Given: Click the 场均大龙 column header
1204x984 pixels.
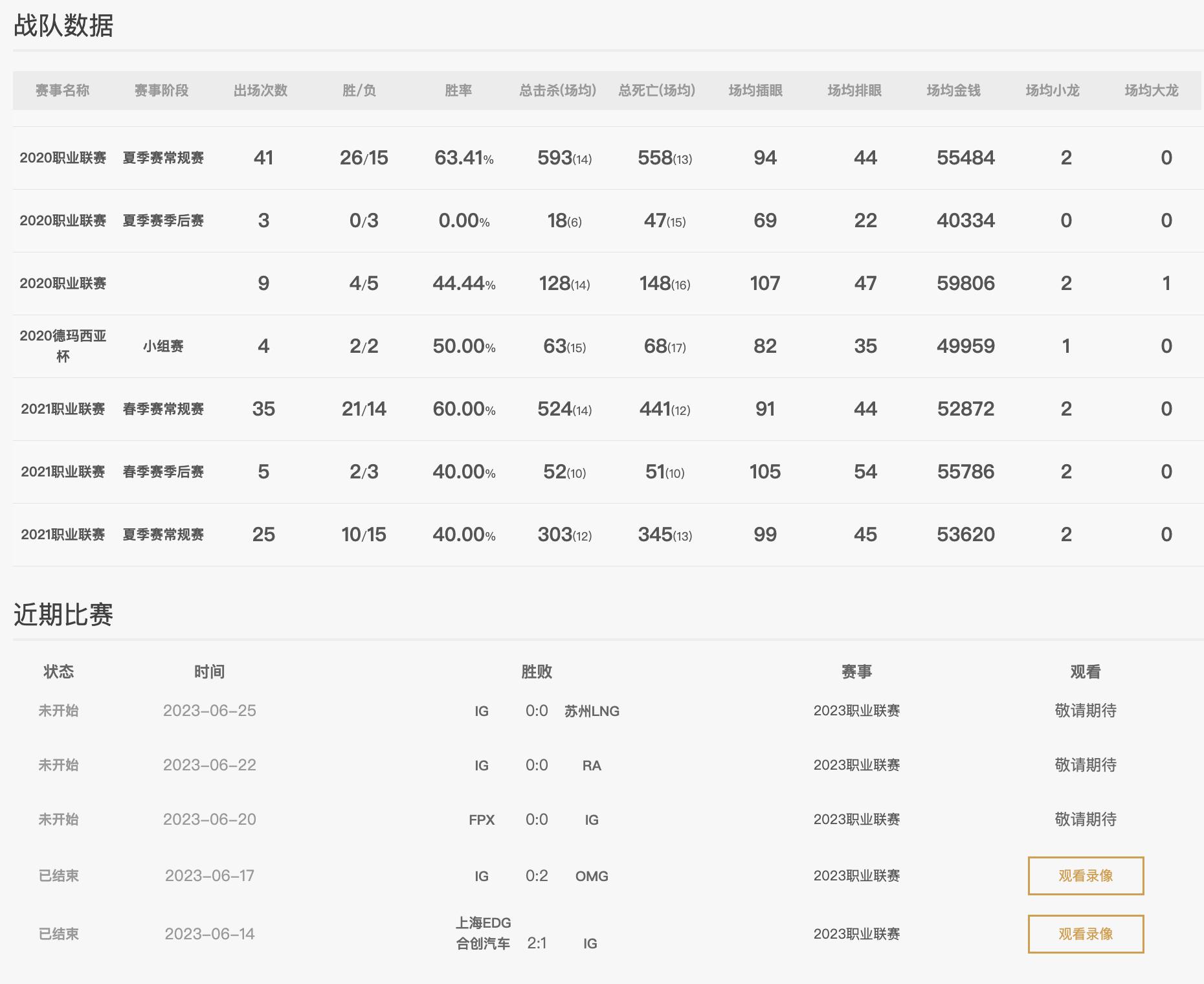Looking at the screenshot, I should [1151, 91].
